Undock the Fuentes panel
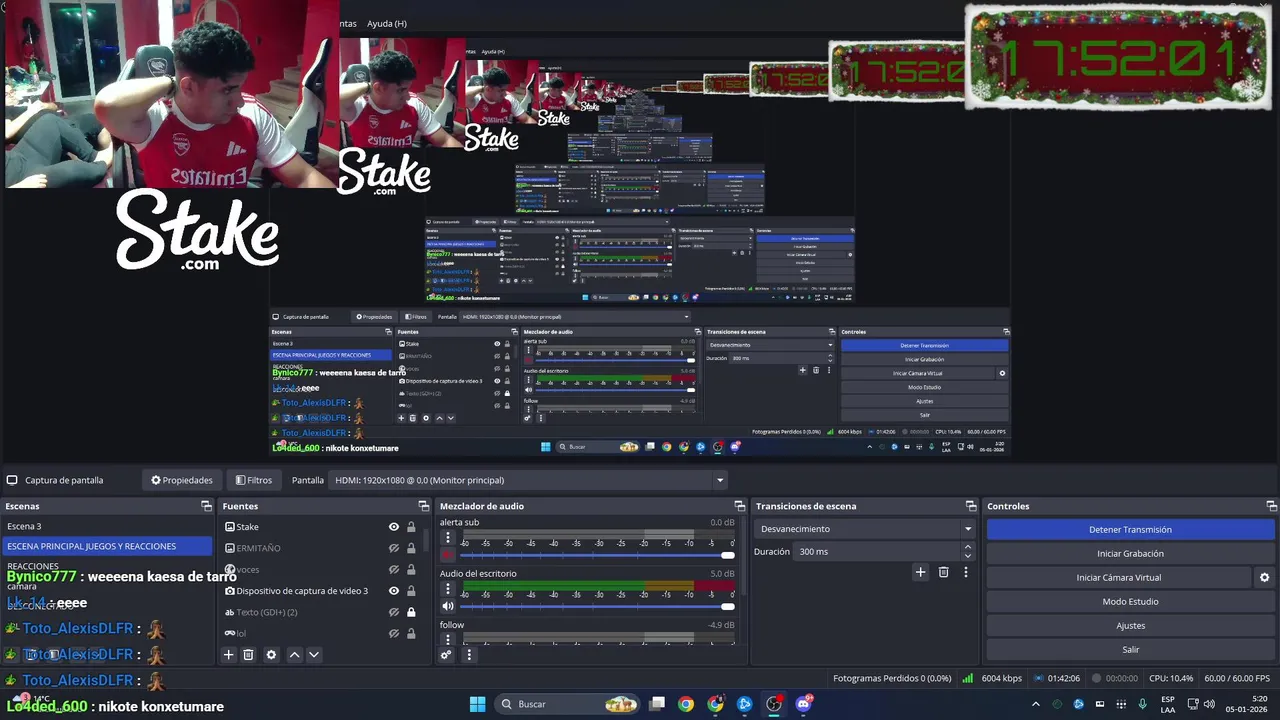This screenshot has width=1280, height=720. tap(423, 506)
